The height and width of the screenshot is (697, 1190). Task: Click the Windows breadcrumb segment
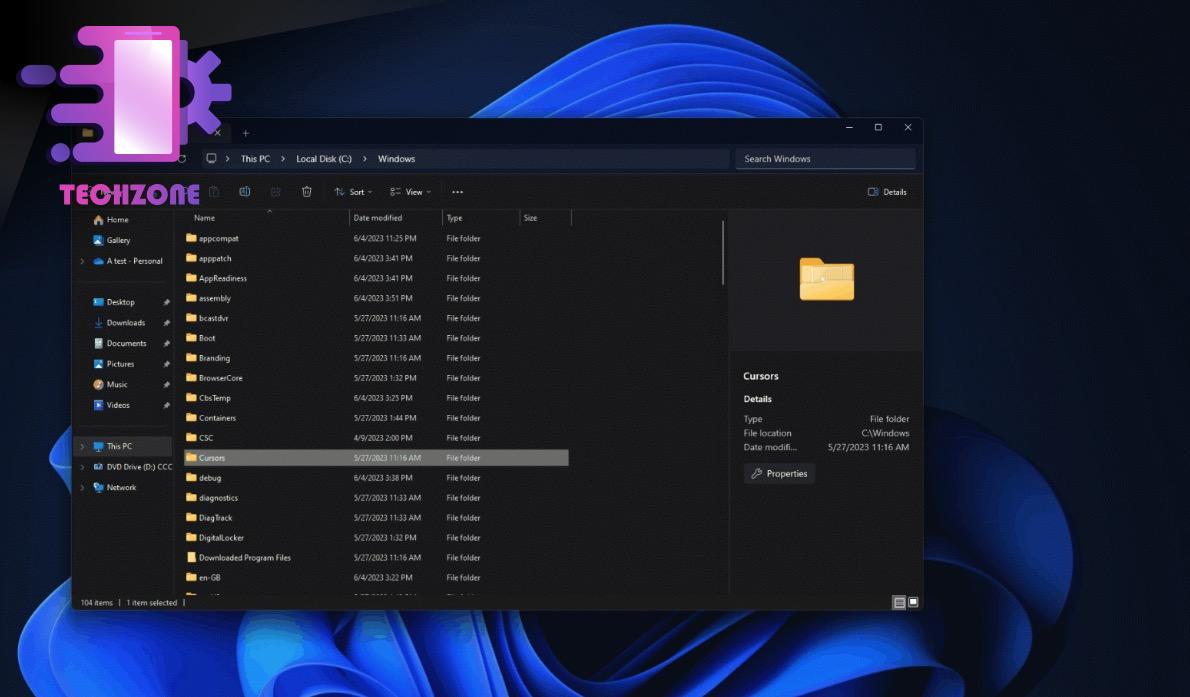[396, 159]
